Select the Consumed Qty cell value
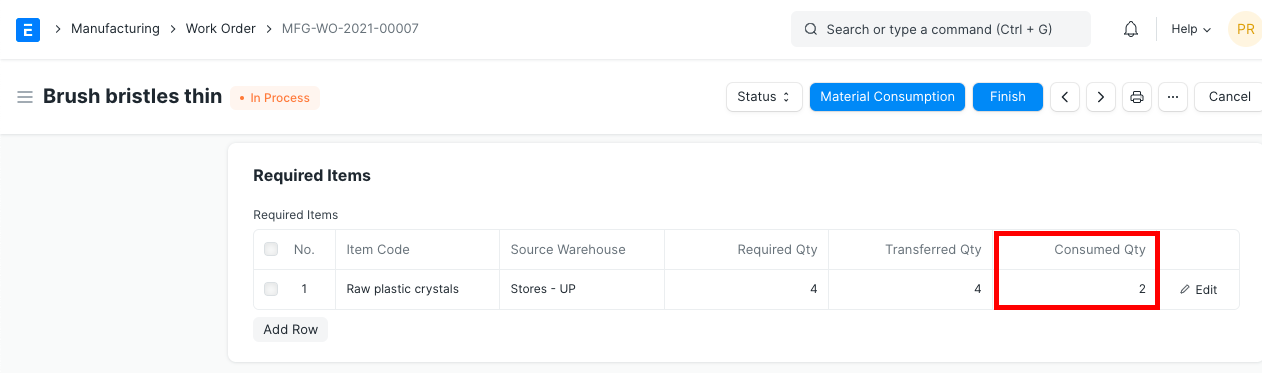Viewport: 1262px width, 373px height. 1076,289
